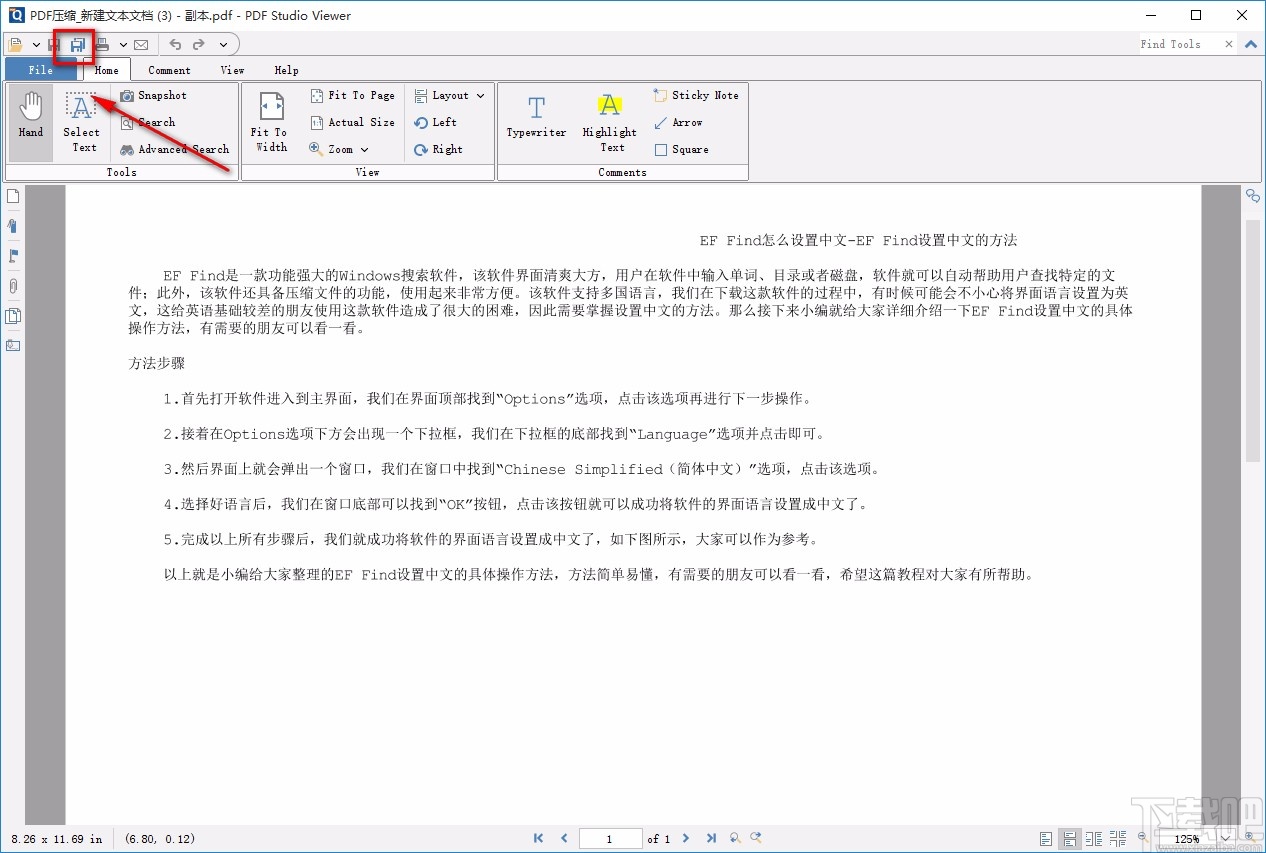Open the Layout dropdown

[449, 95]
